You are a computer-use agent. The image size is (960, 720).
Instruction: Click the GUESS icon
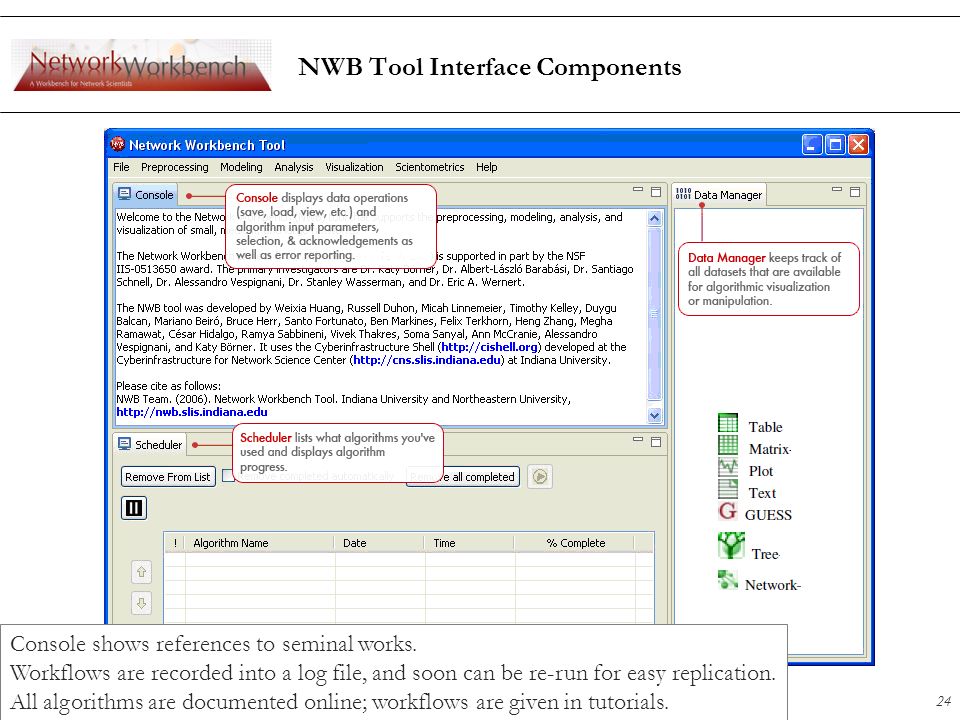(727, 511)
